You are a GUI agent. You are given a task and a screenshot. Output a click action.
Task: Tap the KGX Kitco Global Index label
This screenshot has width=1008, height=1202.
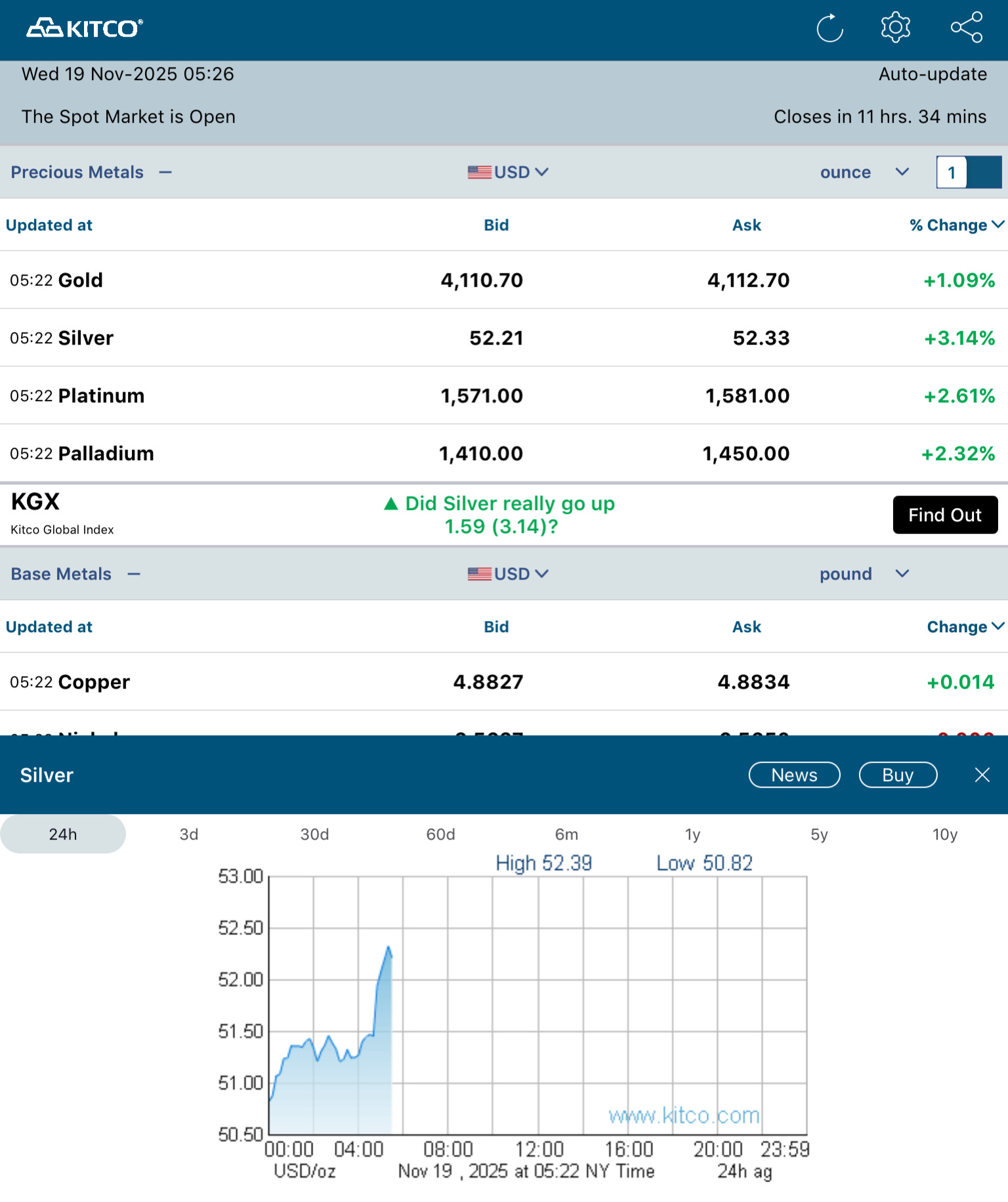pos(62,513)
